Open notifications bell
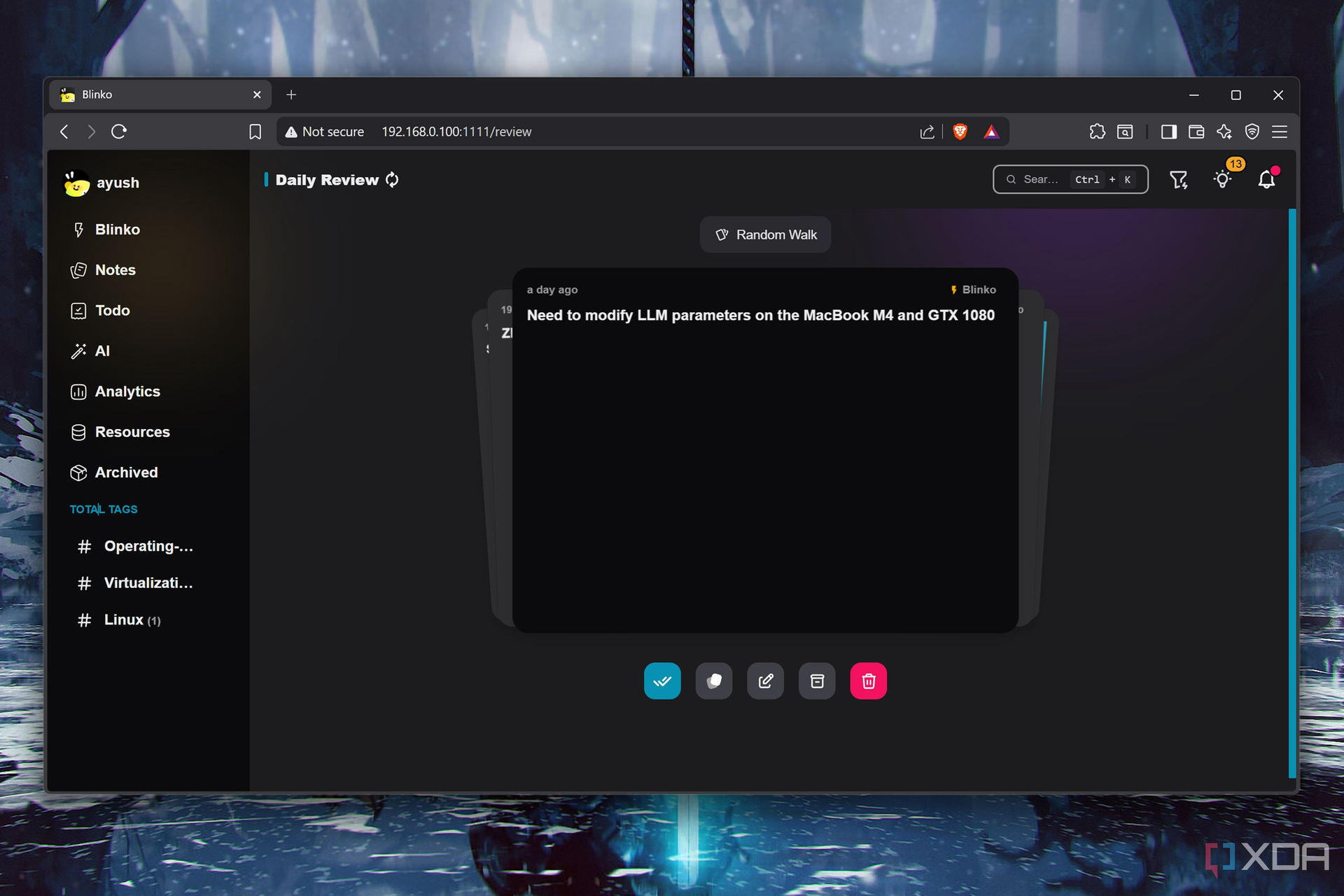This screenshot has width=1344, height=896. coord(1266,180)
